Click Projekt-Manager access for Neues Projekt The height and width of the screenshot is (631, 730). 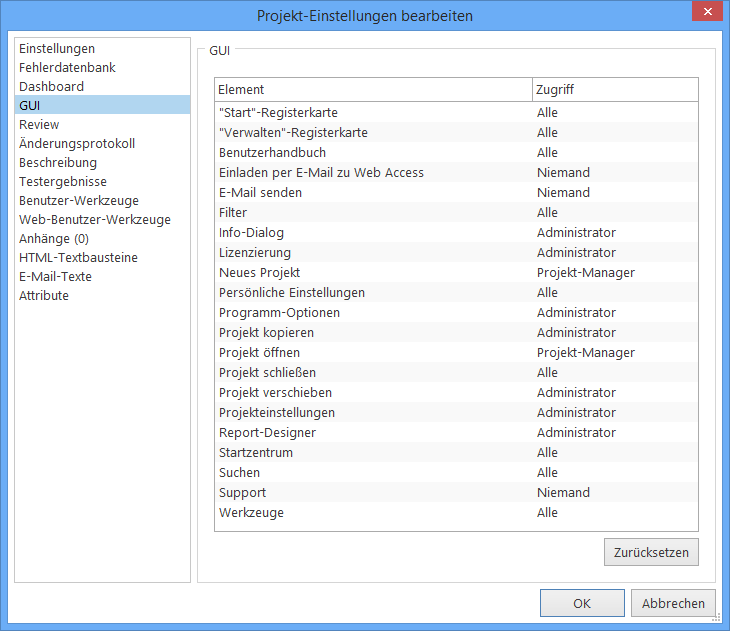pos(586,273)
